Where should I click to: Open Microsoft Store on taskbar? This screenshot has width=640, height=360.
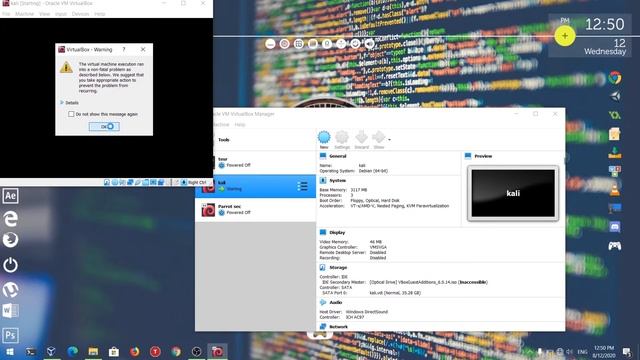pos(114,351)
